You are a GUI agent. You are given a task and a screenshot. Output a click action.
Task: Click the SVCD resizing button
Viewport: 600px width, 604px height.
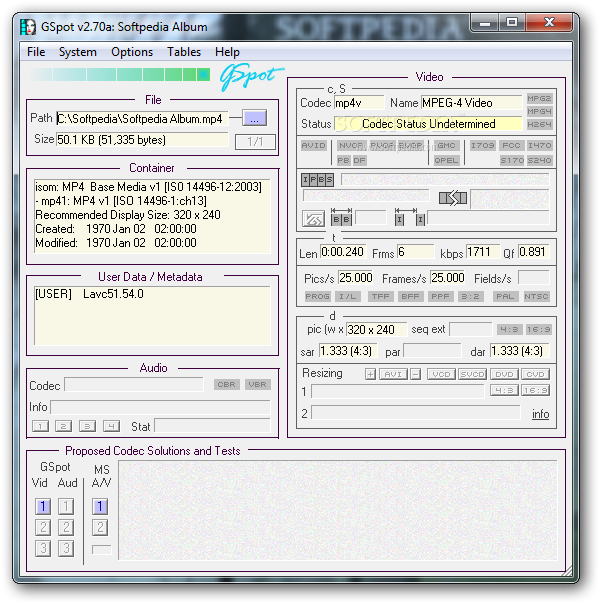click(x=473, y=374)
